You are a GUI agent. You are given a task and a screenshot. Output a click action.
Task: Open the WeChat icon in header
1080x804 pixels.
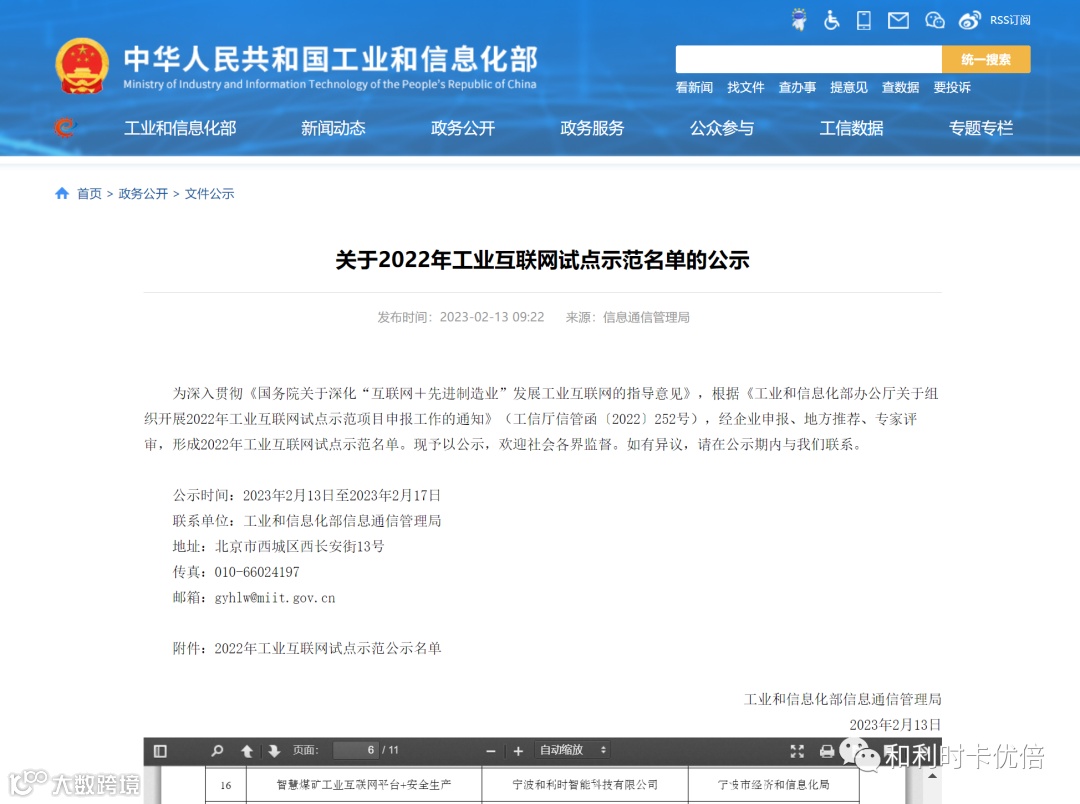click(935, 21)
